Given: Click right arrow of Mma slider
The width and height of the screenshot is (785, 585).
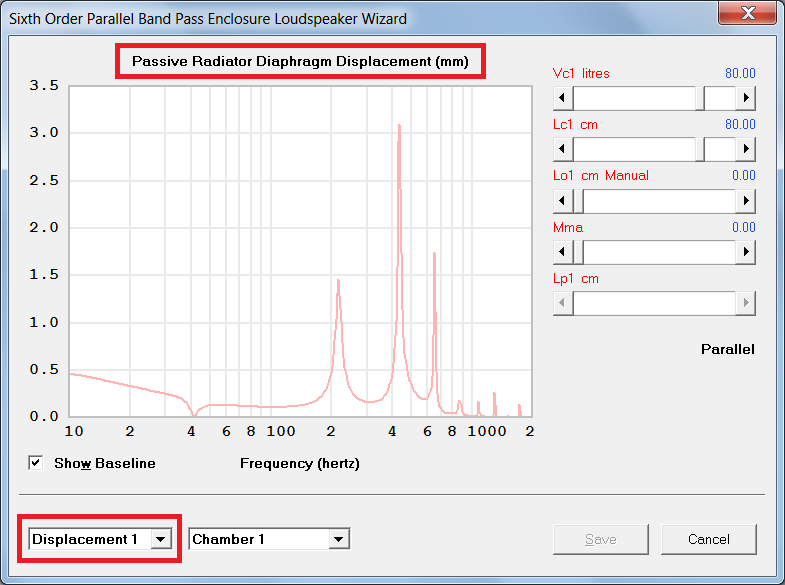Looking at the screenshot, I should coord(745,252).
